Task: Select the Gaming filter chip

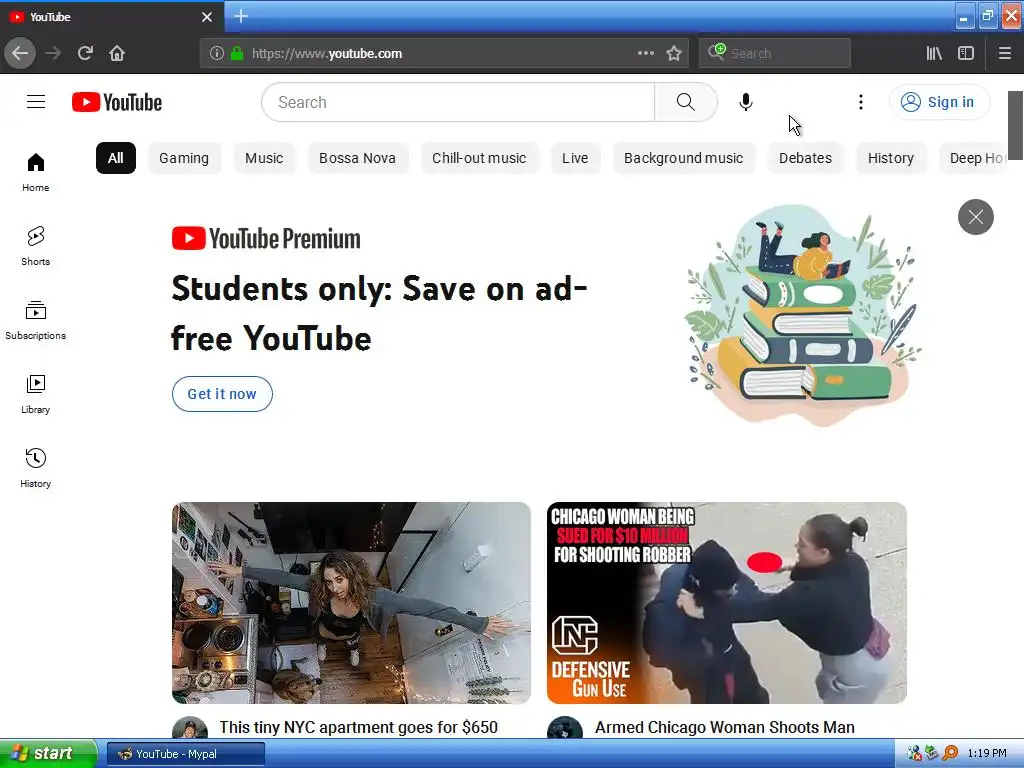Action: [184, 158]
